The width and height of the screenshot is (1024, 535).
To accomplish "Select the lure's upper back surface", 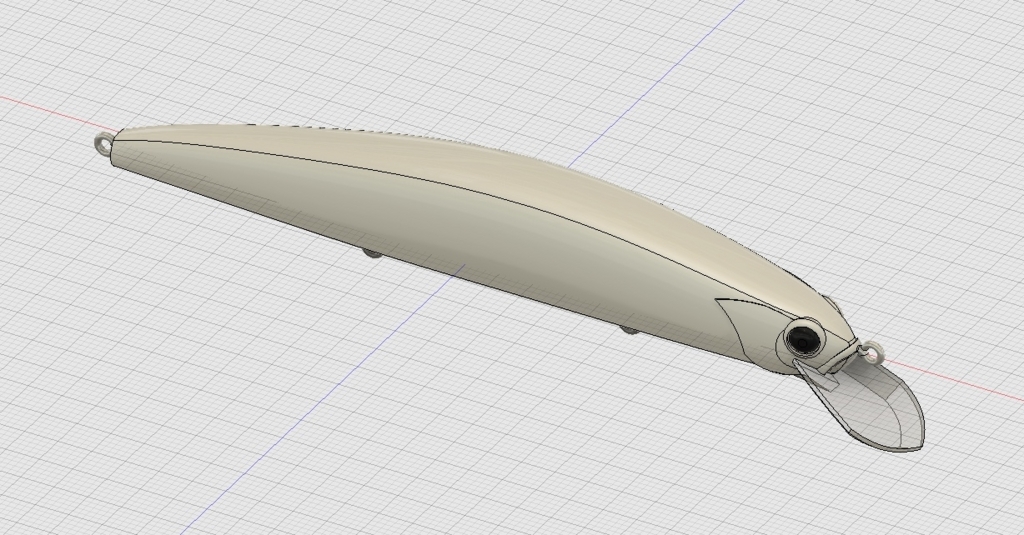I will (x=496, y=170).
